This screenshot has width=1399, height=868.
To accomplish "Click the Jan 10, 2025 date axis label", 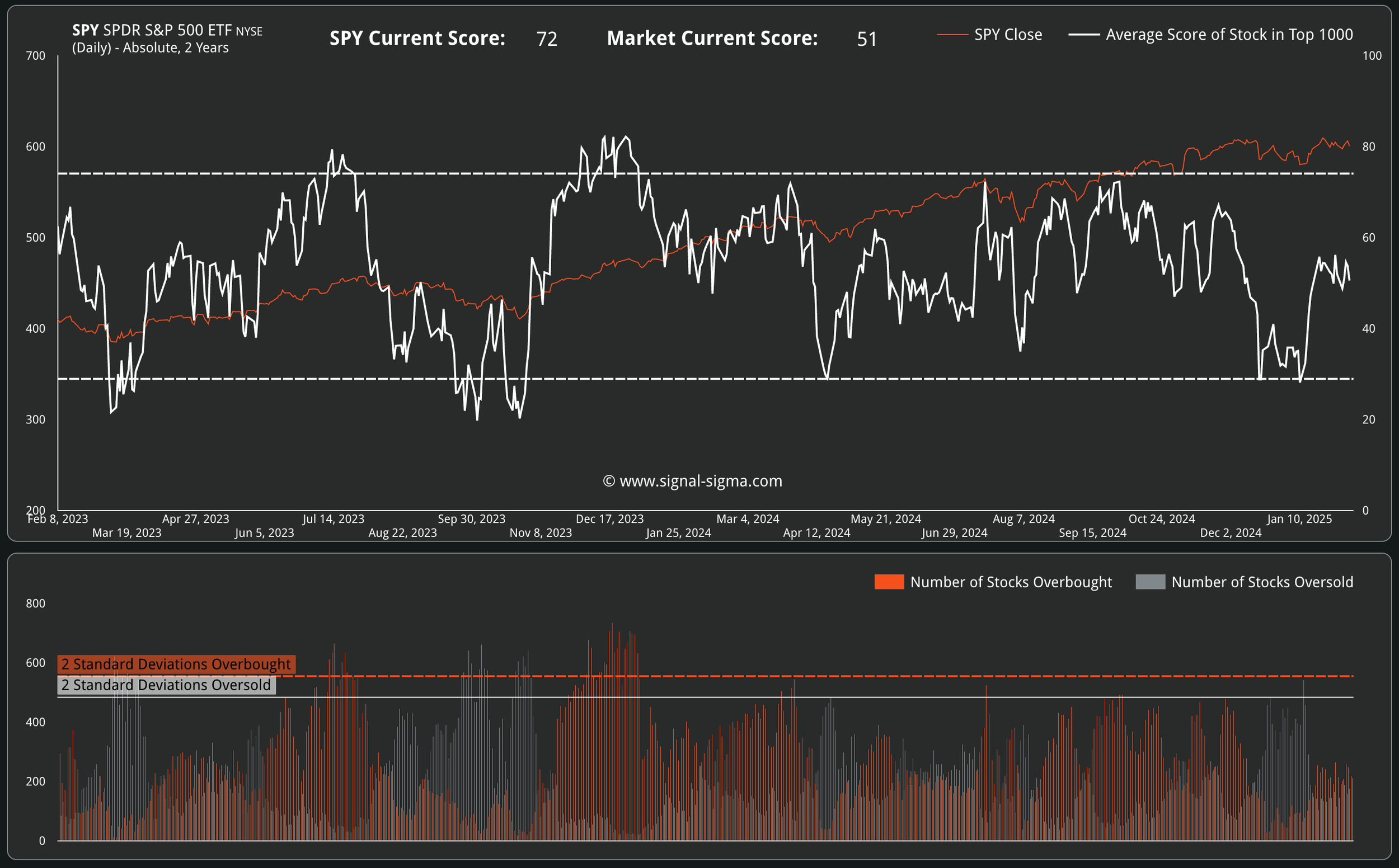I will pyautogui.click(x=1299, y=519).
